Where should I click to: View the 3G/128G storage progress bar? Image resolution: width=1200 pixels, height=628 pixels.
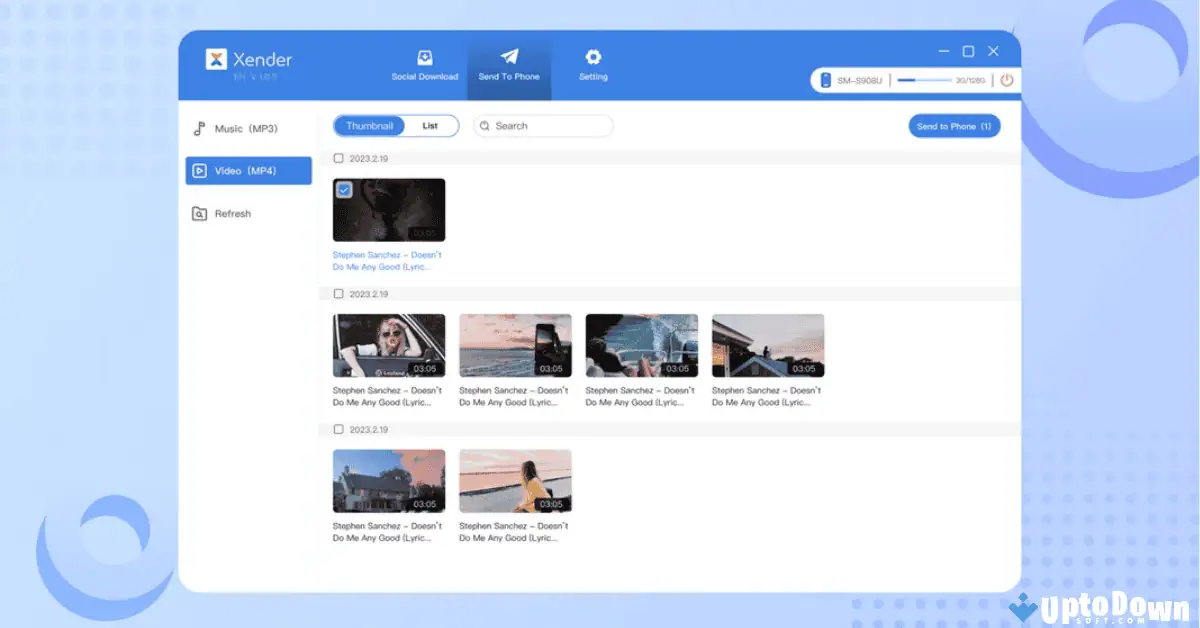(927, 79)
